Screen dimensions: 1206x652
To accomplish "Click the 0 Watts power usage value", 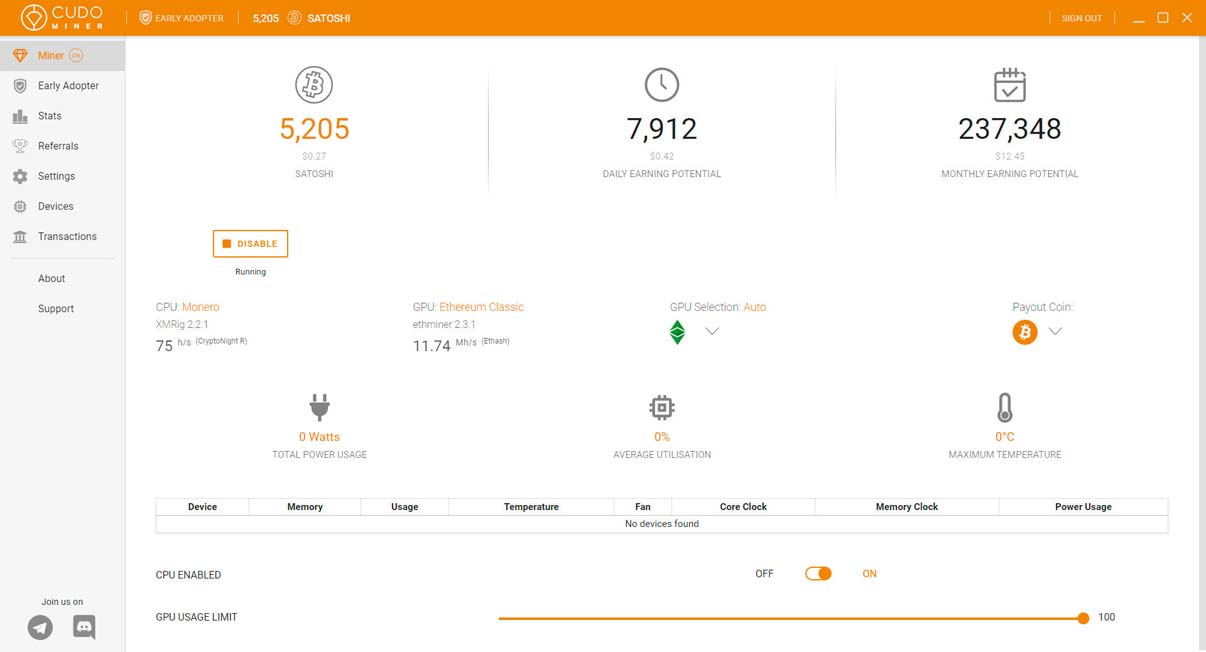I will (x=320, y=437).
